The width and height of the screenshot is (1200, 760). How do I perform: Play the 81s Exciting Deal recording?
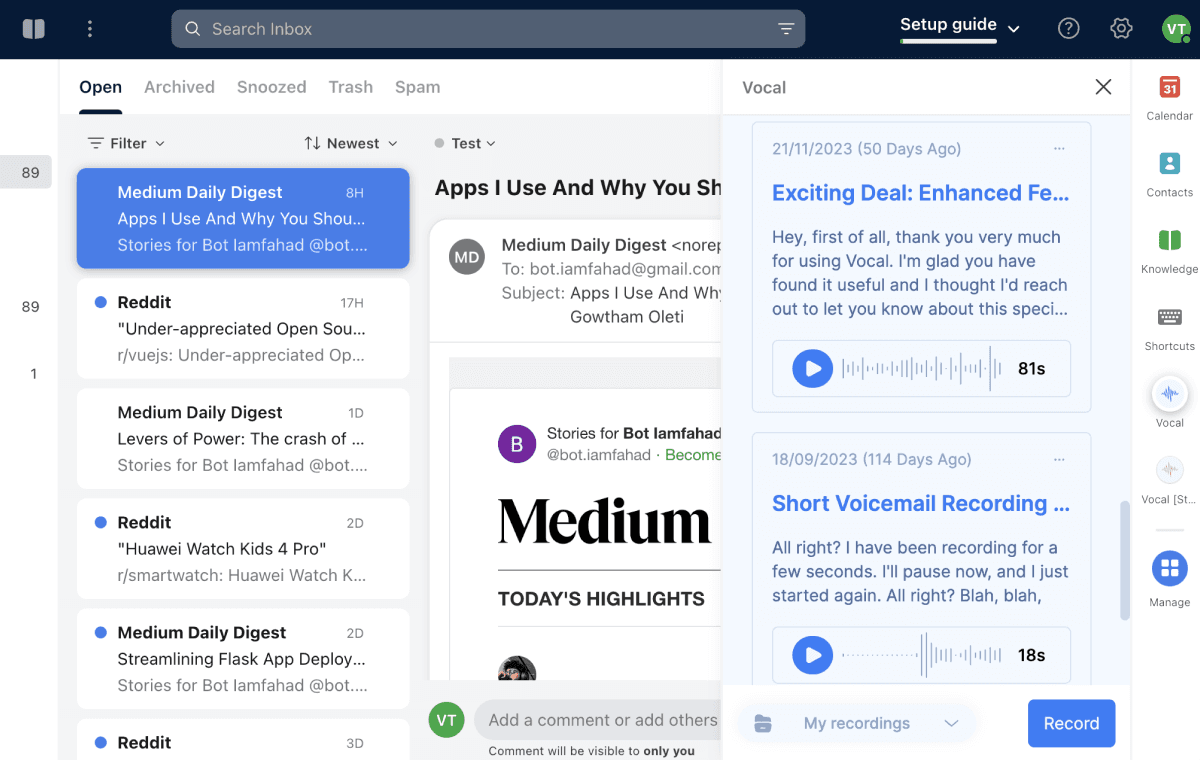(813, 369)
